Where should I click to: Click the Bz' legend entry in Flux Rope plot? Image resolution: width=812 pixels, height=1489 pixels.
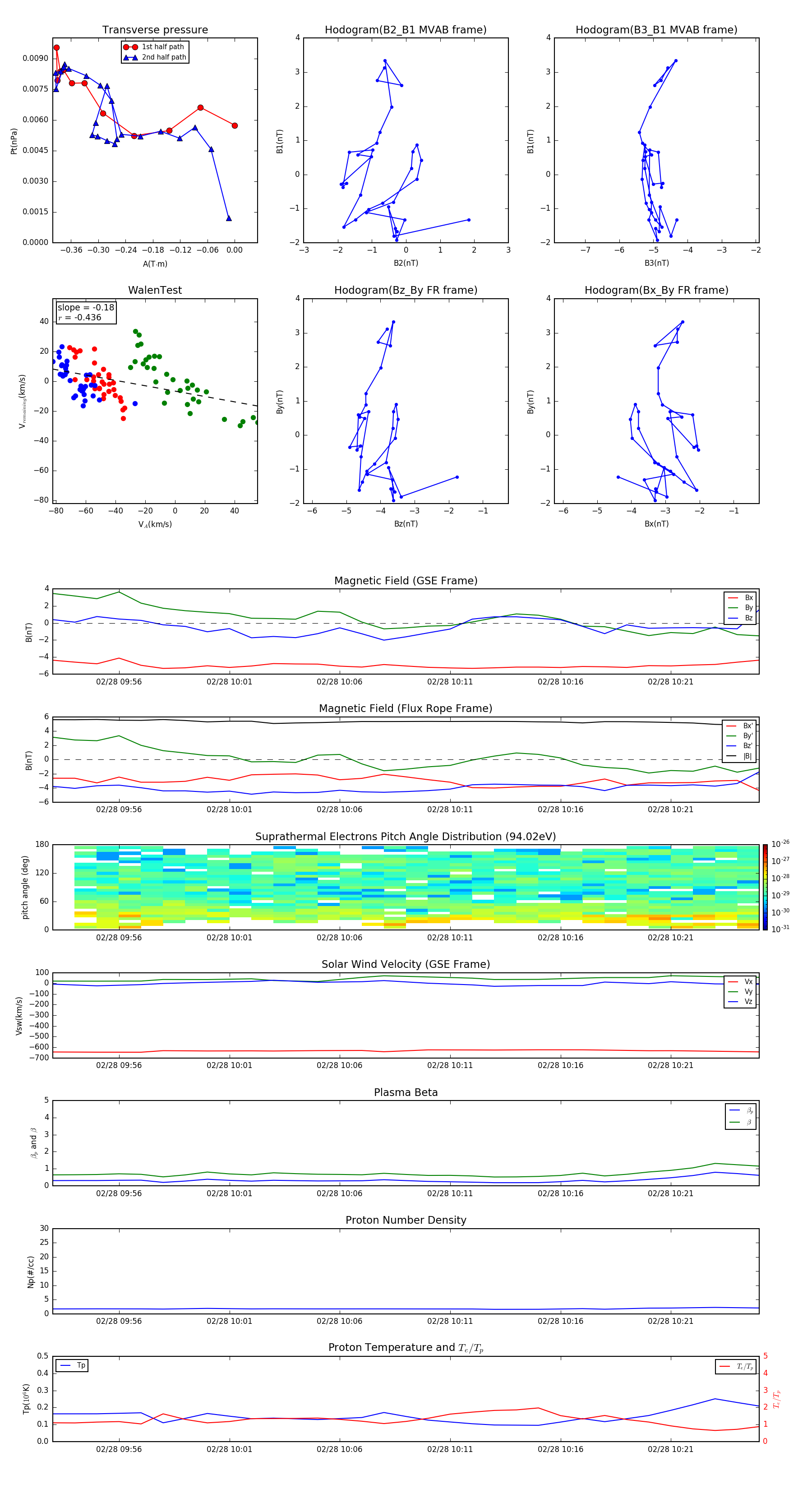coord(740,746)
